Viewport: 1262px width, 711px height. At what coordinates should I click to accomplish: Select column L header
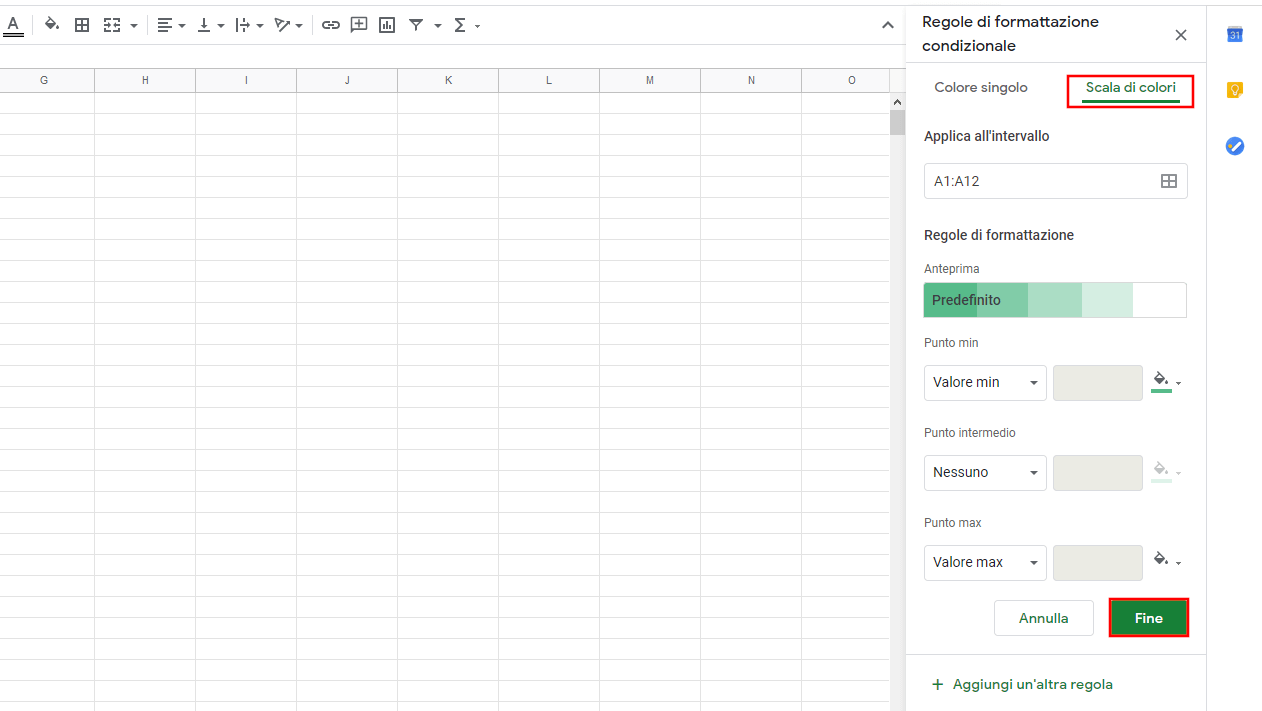[549, 80]
